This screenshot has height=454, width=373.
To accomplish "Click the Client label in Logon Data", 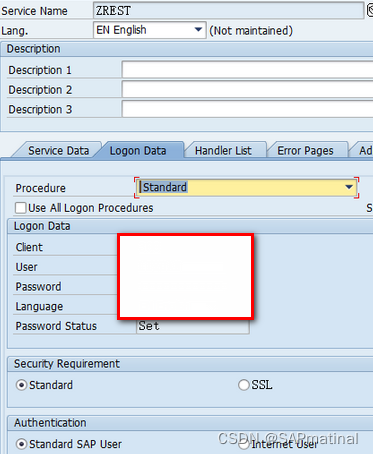I will tap(29, 247).
